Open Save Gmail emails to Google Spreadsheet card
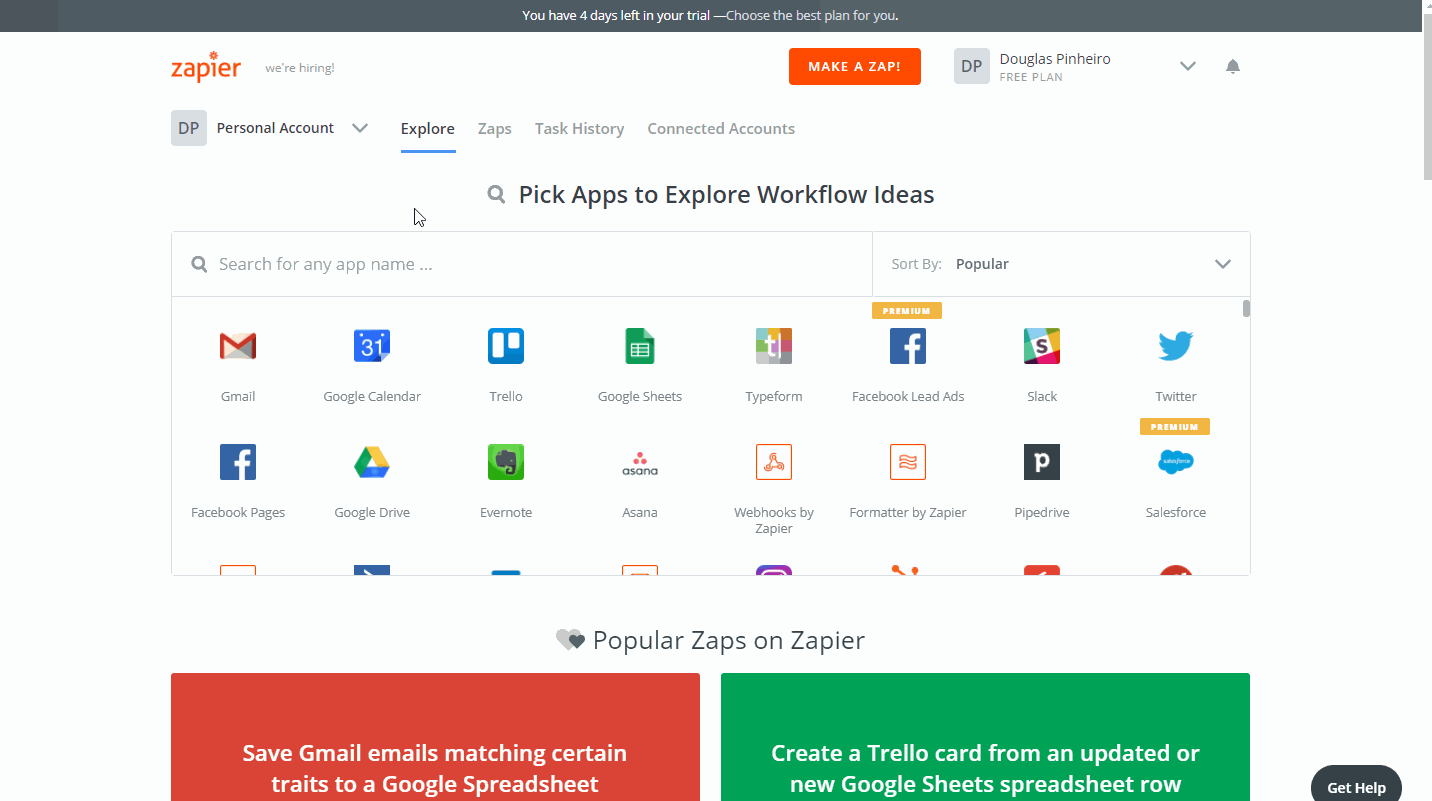Screen dimensions: 1432x801 (435, 737)
